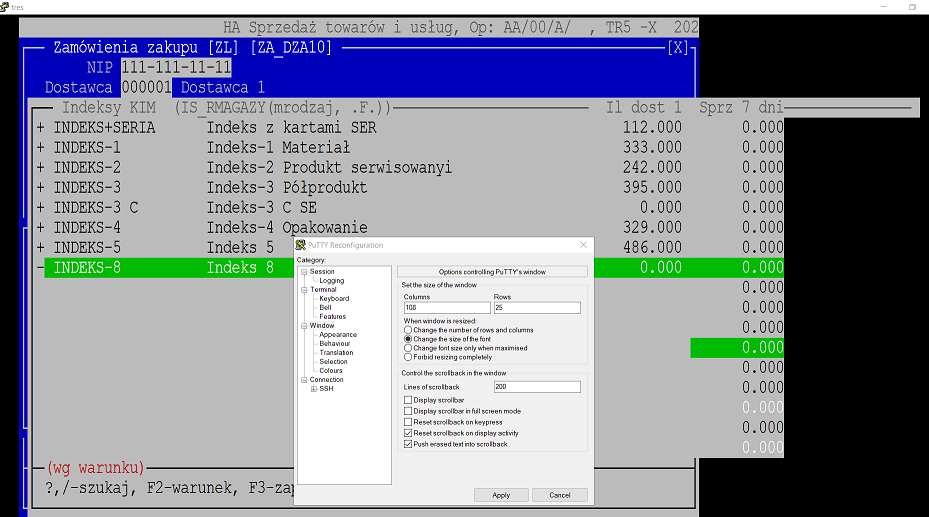The height and width of the screenshot is (517, 929).
Task: Click 'Indeks-3 Półprodukt' description
Action: pyautogui.click(x=287, y=188)
